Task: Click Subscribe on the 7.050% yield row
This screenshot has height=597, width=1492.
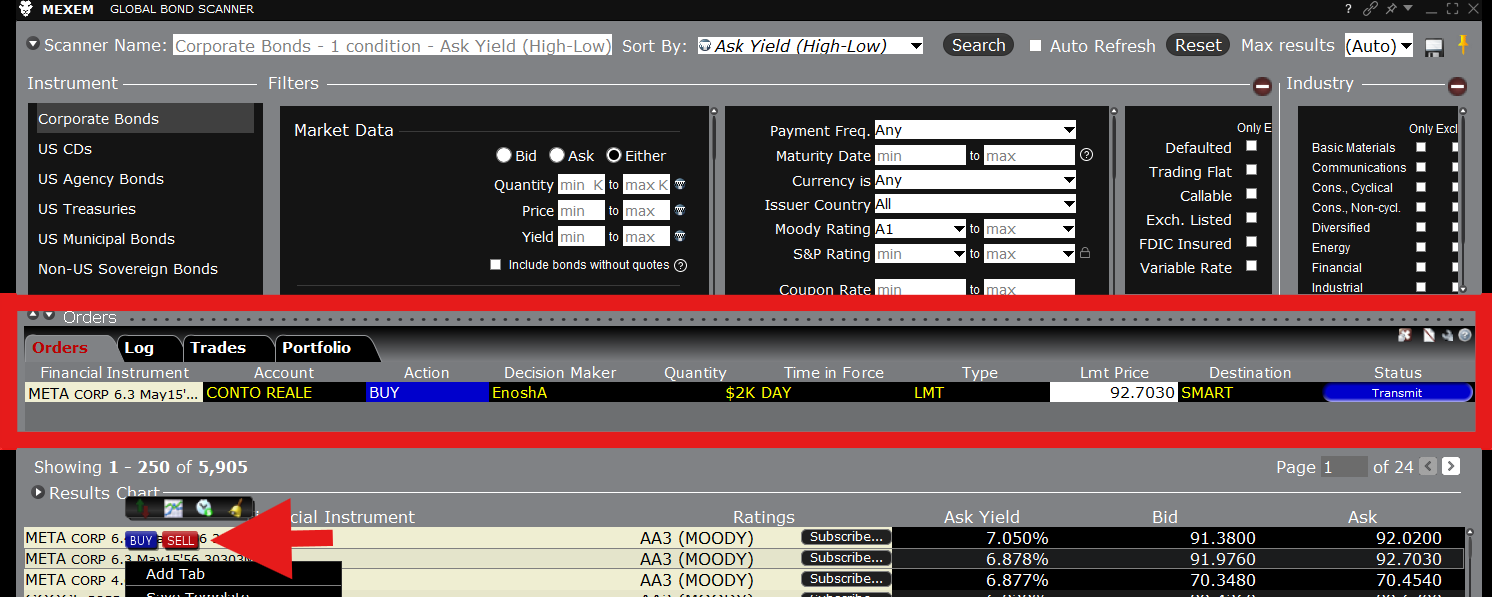Action: tap(846, 537)
